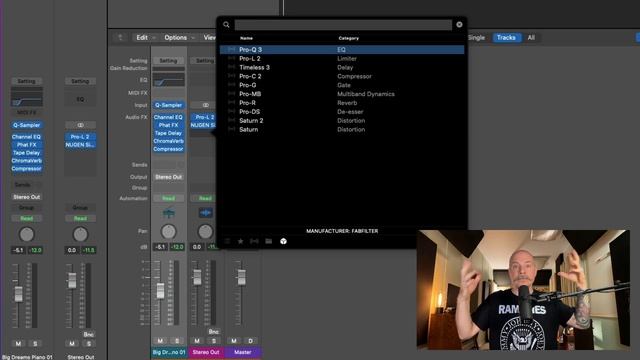Open the mixer Options menu
Screen dimensions: 640x360
pos(179,38)
